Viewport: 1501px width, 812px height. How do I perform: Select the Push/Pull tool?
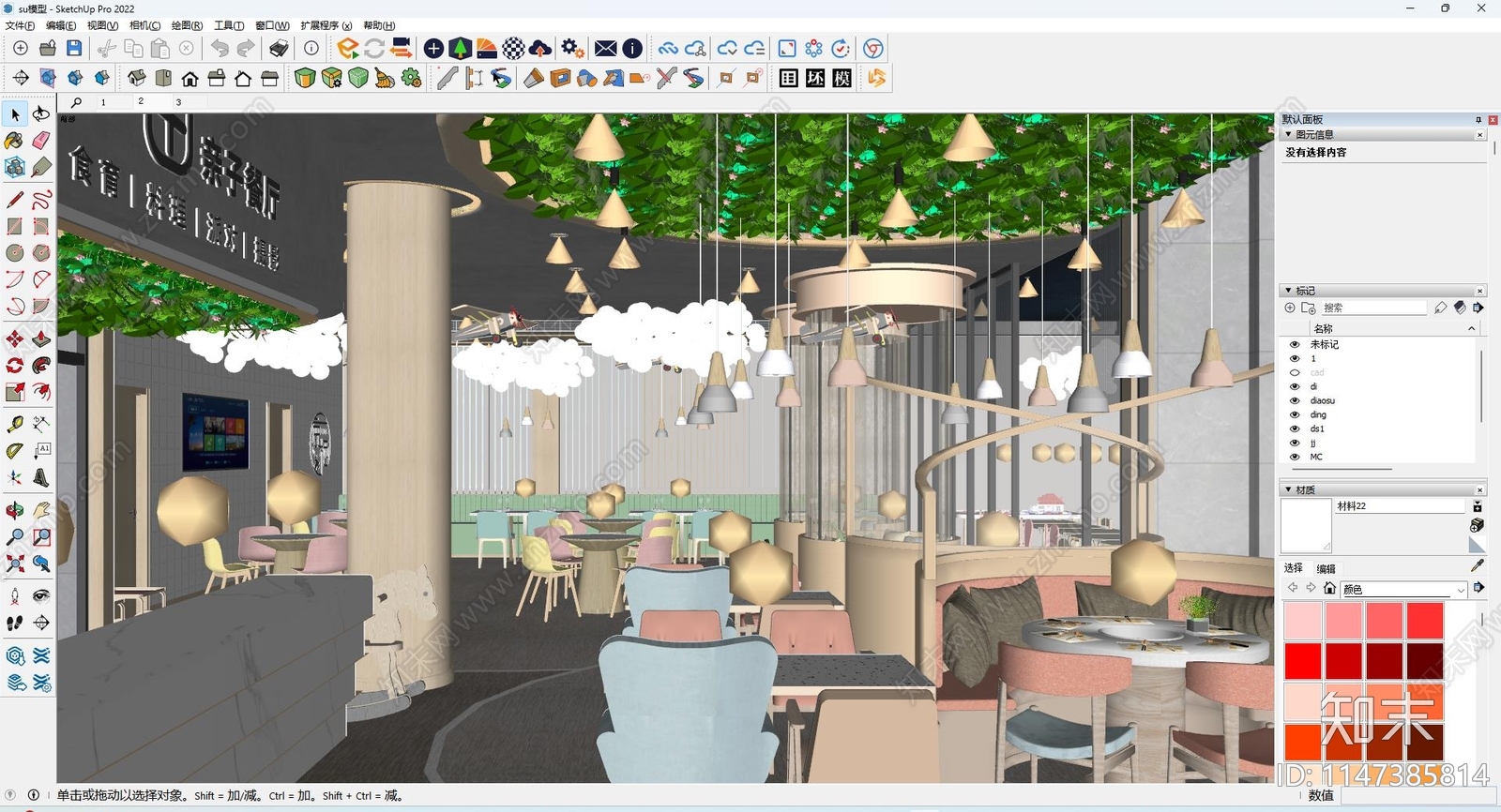41,338
